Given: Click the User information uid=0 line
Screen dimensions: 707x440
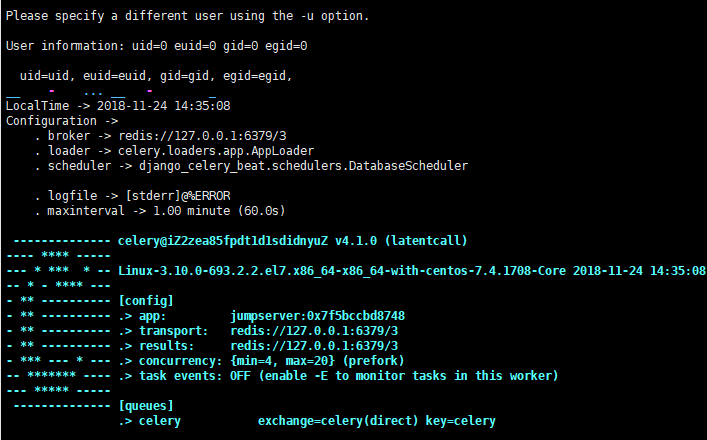Looking at the screenshot, I should coord(157,46).
